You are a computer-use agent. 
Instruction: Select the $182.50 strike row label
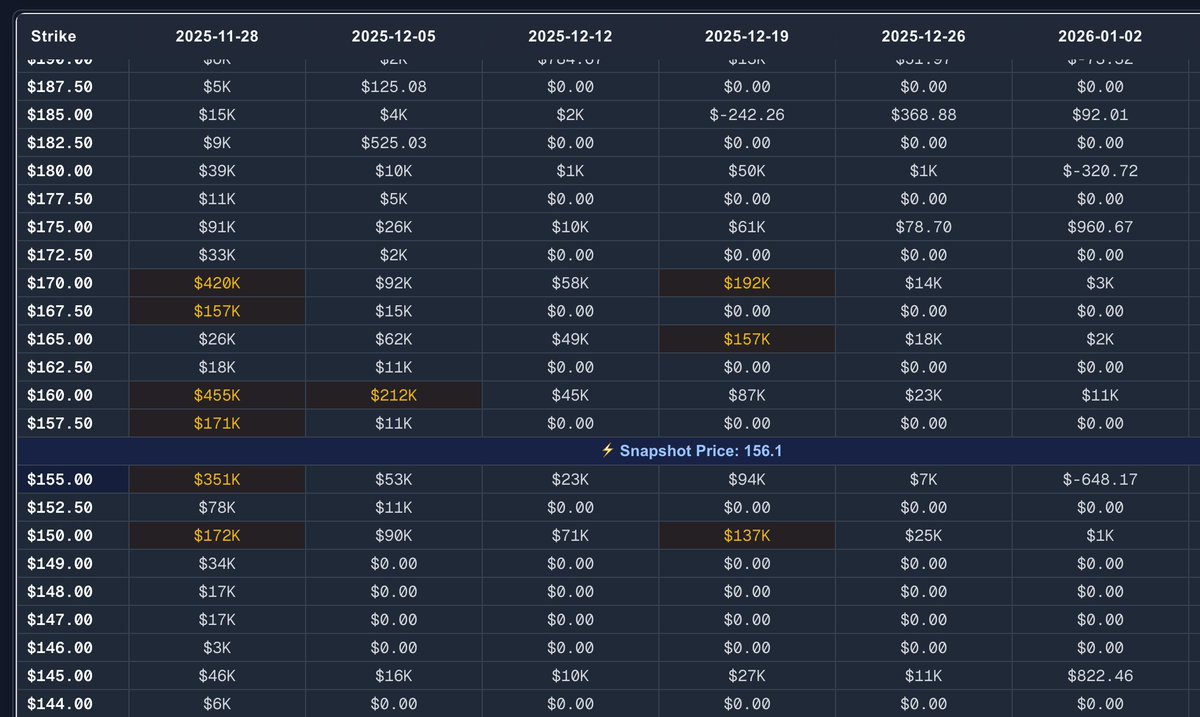pyautogui.click(x=62, y=143)
